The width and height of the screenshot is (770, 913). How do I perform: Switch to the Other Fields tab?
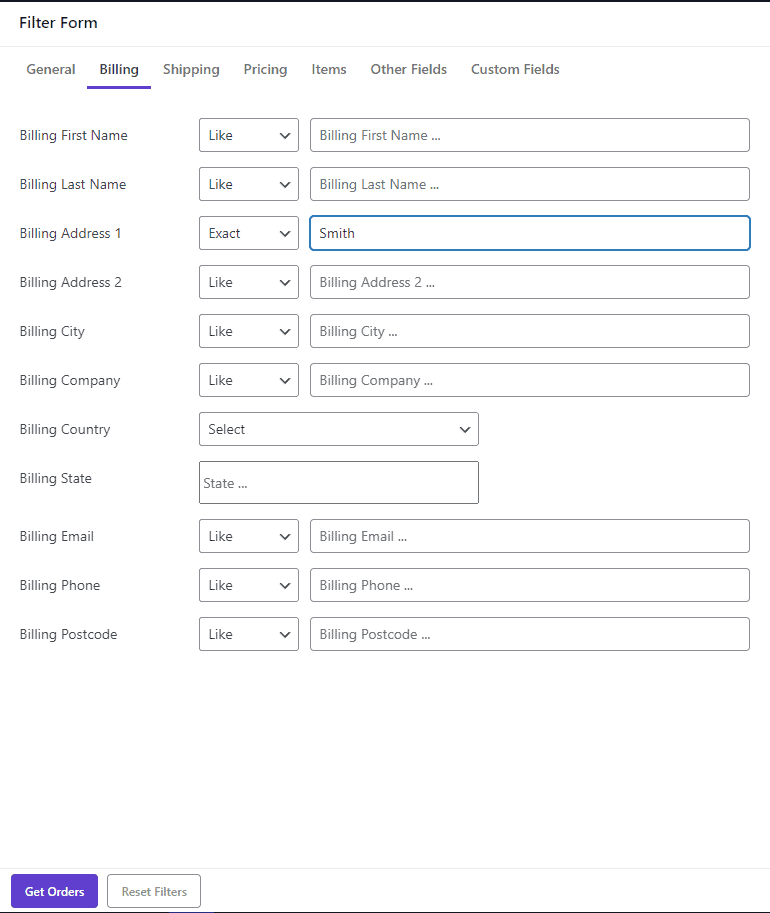coord(408,69)
